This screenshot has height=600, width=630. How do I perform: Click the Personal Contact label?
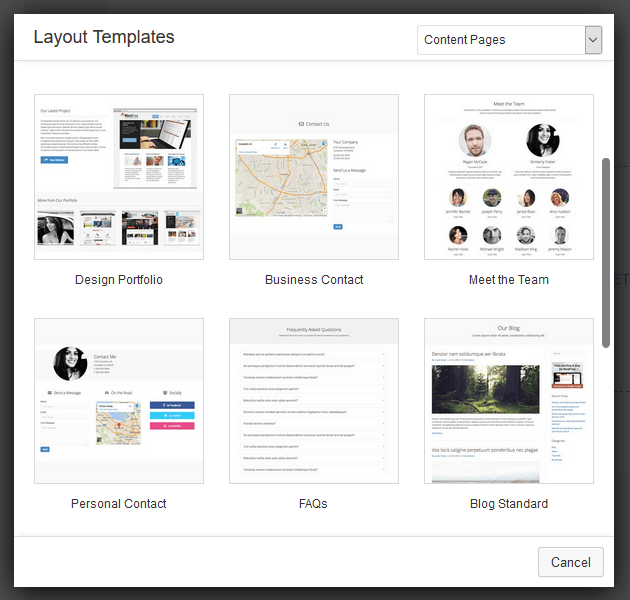point(119,504)
